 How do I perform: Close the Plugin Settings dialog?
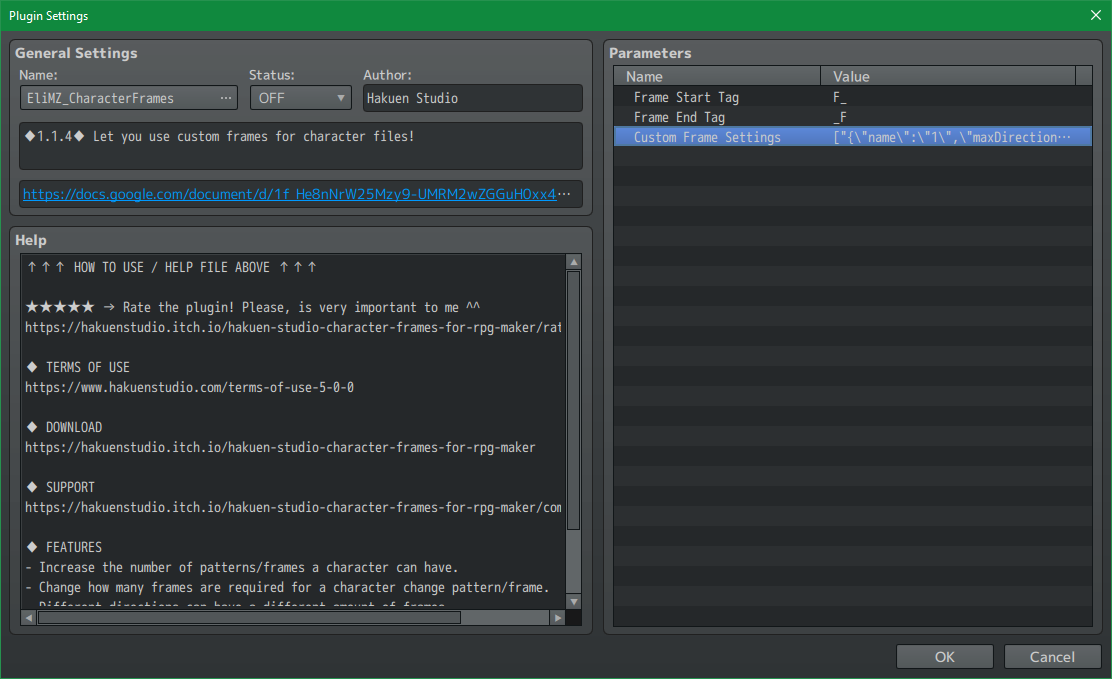point(1096,15)
